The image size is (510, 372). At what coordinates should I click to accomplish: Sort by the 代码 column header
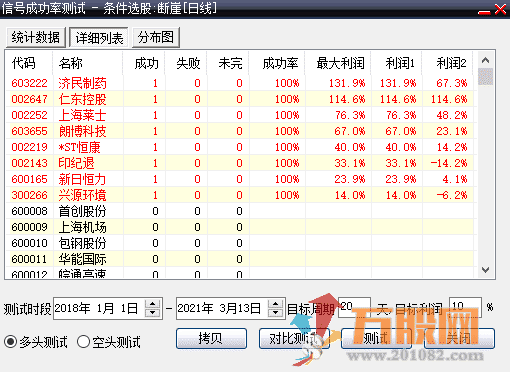point(24,63)
